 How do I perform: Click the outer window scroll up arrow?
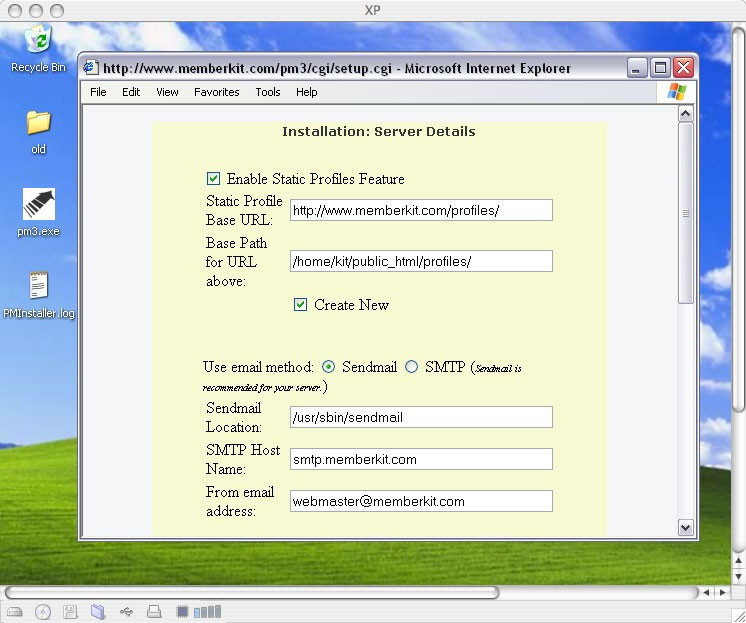[738, 561]
